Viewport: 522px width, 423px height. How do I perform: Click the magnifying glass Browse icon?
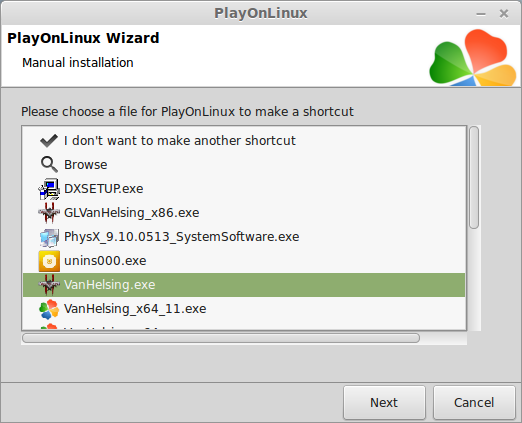point(49,165)
